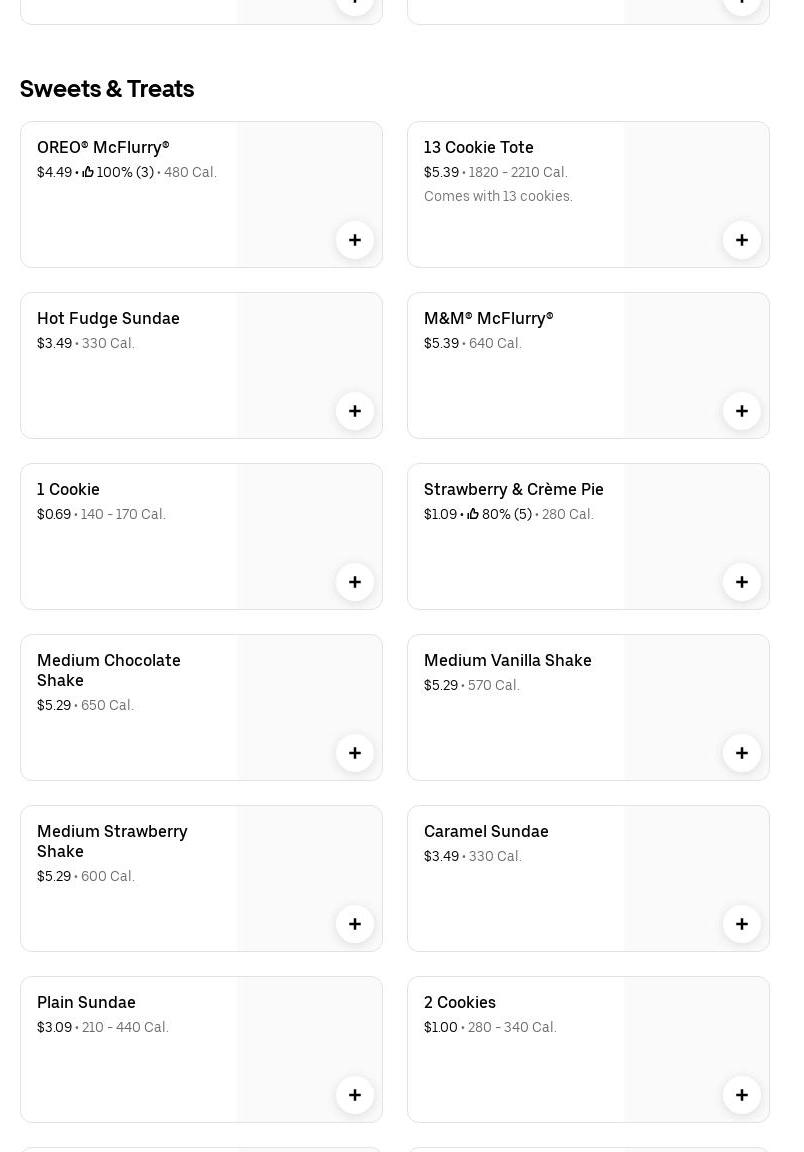This screenshot has width=804, height=1152.
Task: Add Medium Chocolate Shake via plus
Action: click(x=355, y=753)
